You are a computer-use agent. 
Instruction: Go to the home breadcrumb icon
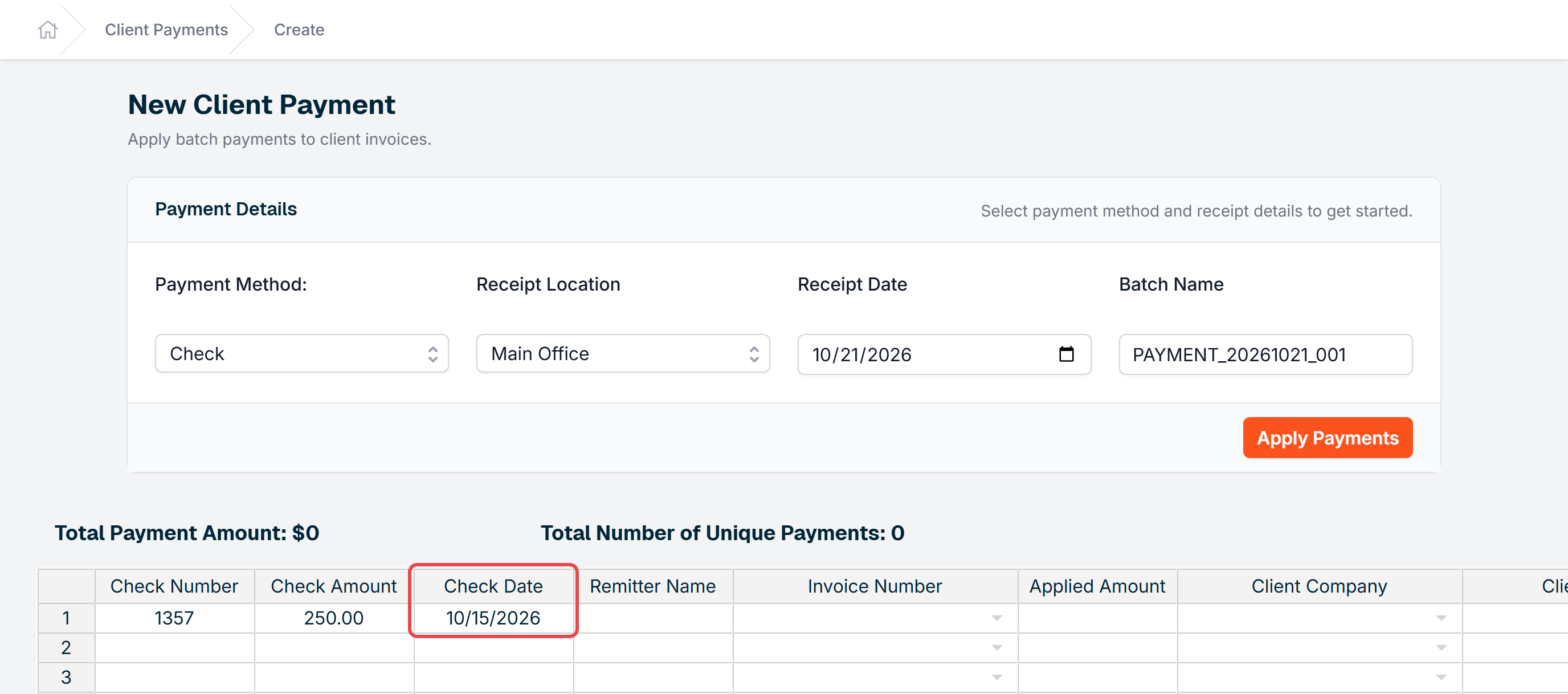47,29
